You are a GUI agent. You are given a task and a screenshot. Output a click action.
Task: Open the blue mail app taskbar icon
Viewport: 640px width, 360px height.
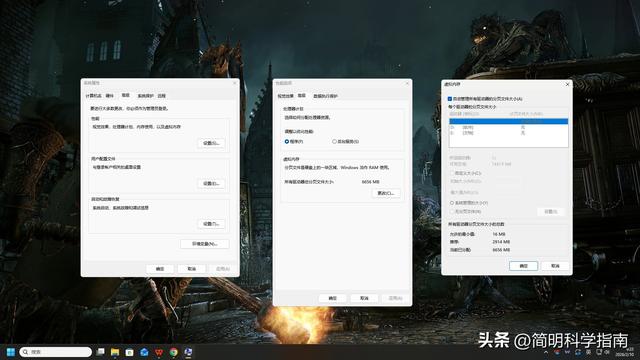tap(144, 352)
